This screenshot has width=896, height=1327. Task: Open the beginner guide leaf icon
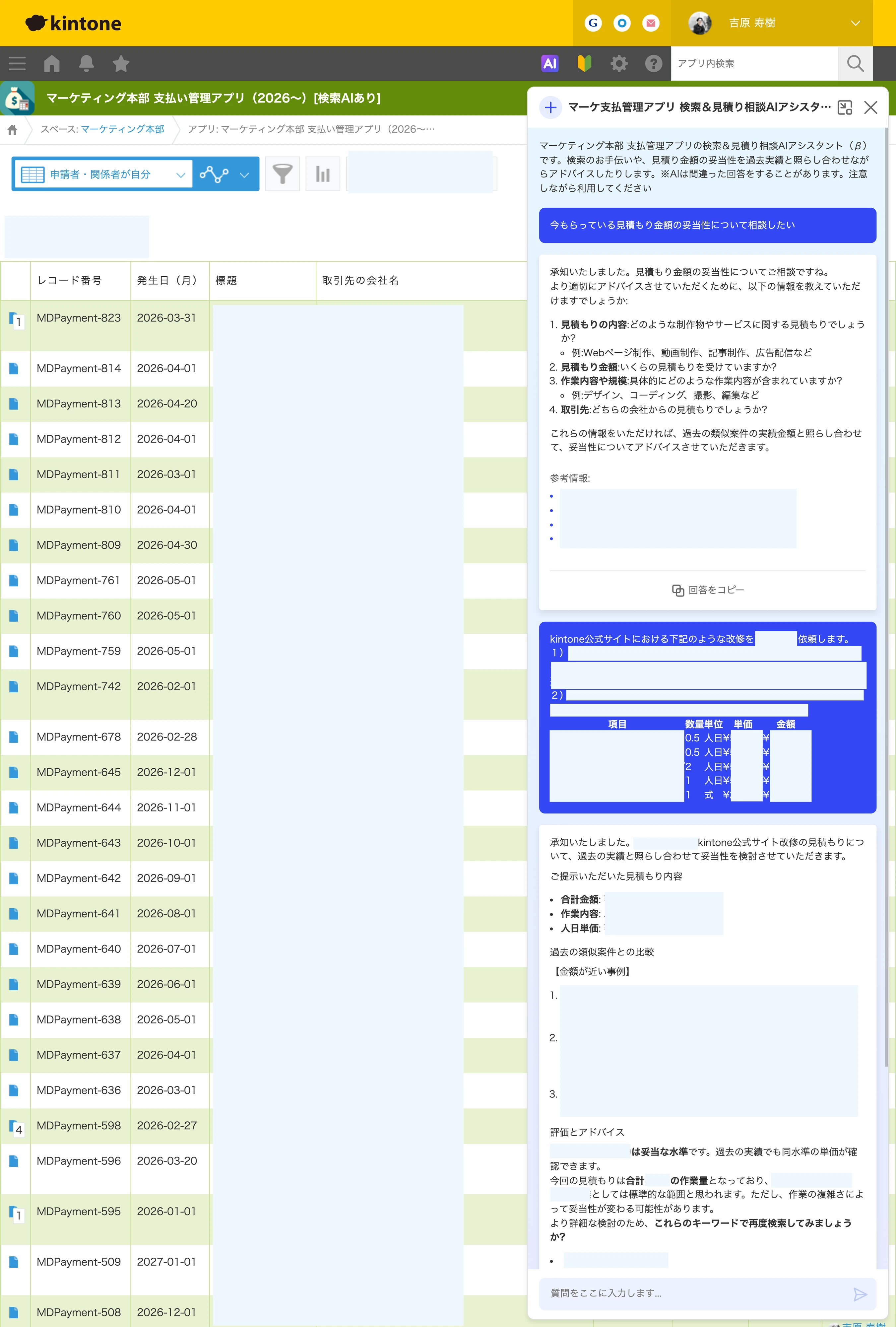click(584, 63)
